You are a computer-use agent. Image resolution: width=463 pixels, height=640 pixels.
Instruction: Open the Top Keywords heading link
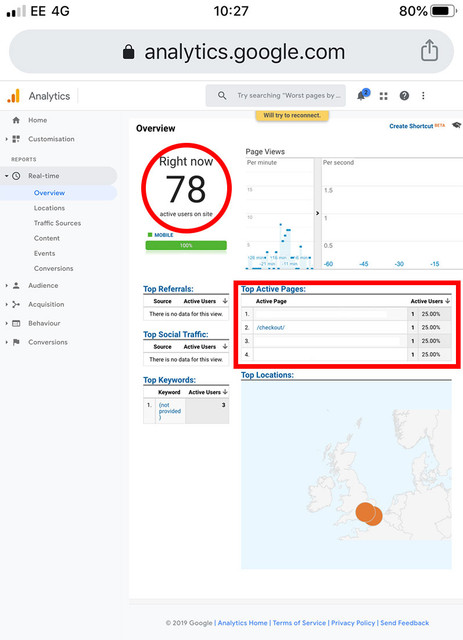click(x=169, y=380)
